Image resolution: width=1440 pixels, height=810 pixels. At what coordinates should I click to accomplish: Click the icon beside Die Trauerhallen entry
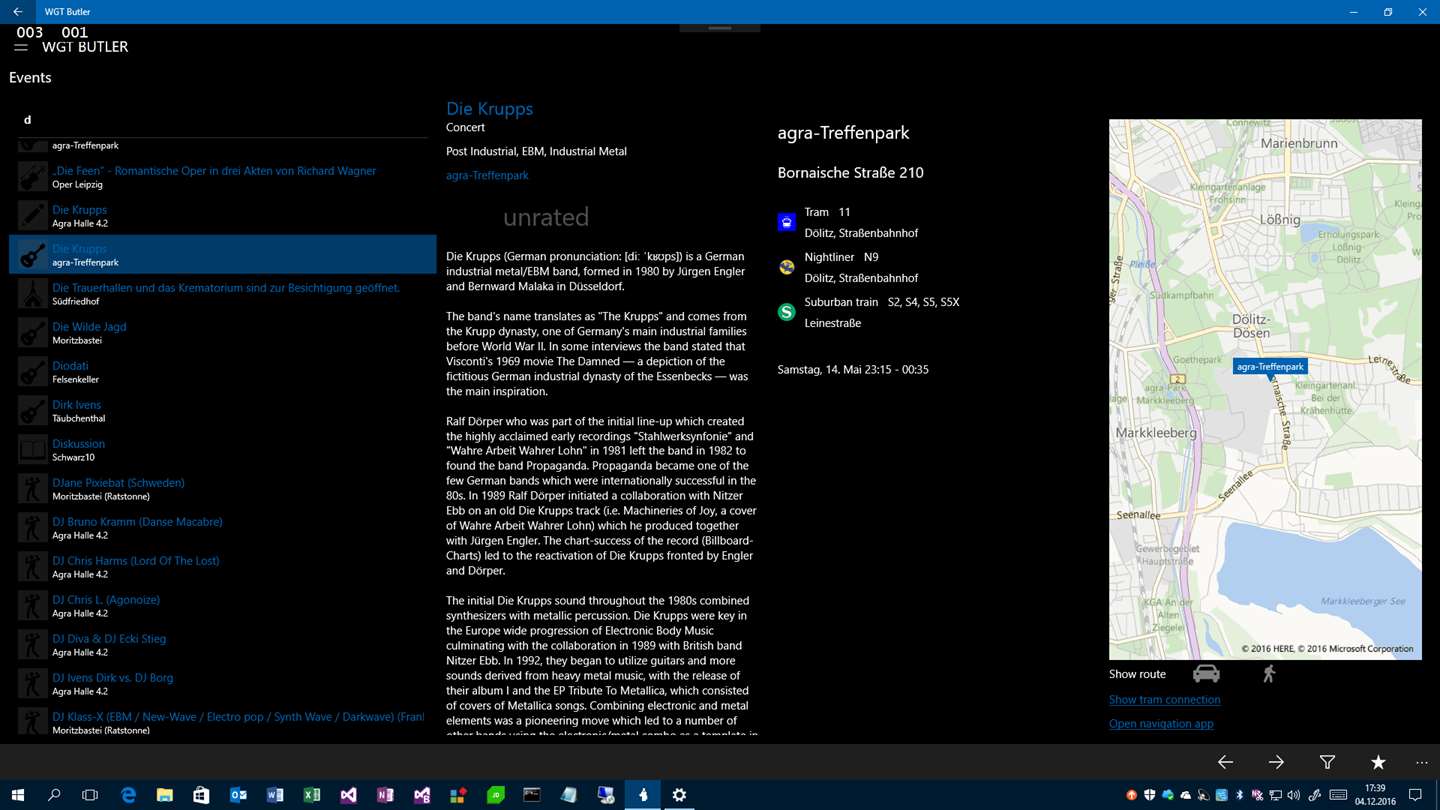(32, 294)
